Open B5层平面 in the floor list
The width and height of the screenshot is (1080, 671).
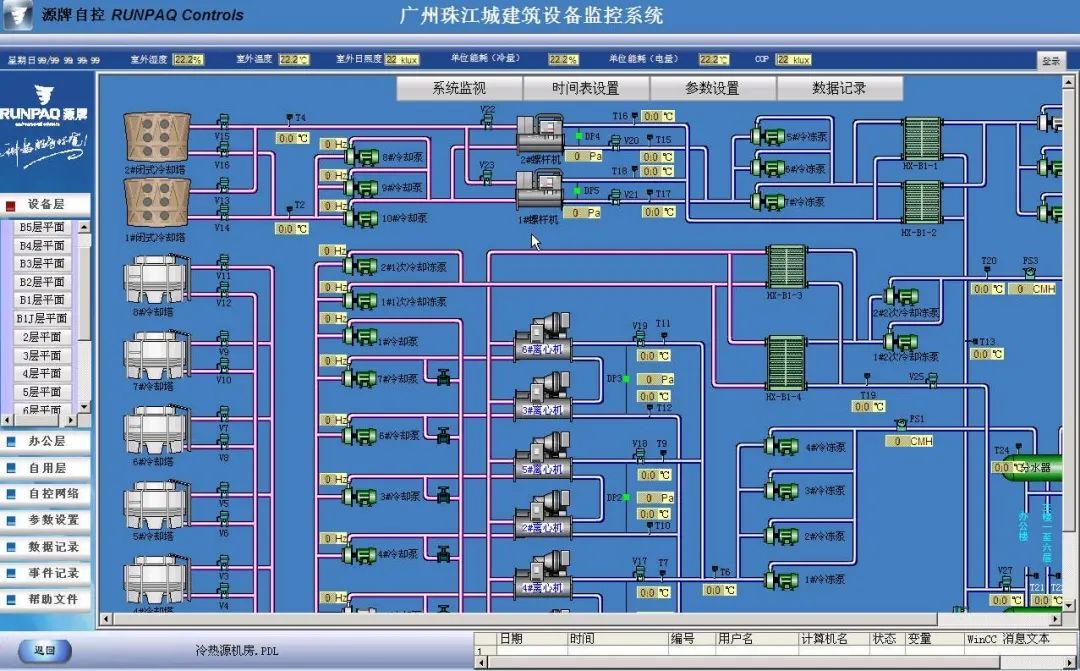[42, 227]
